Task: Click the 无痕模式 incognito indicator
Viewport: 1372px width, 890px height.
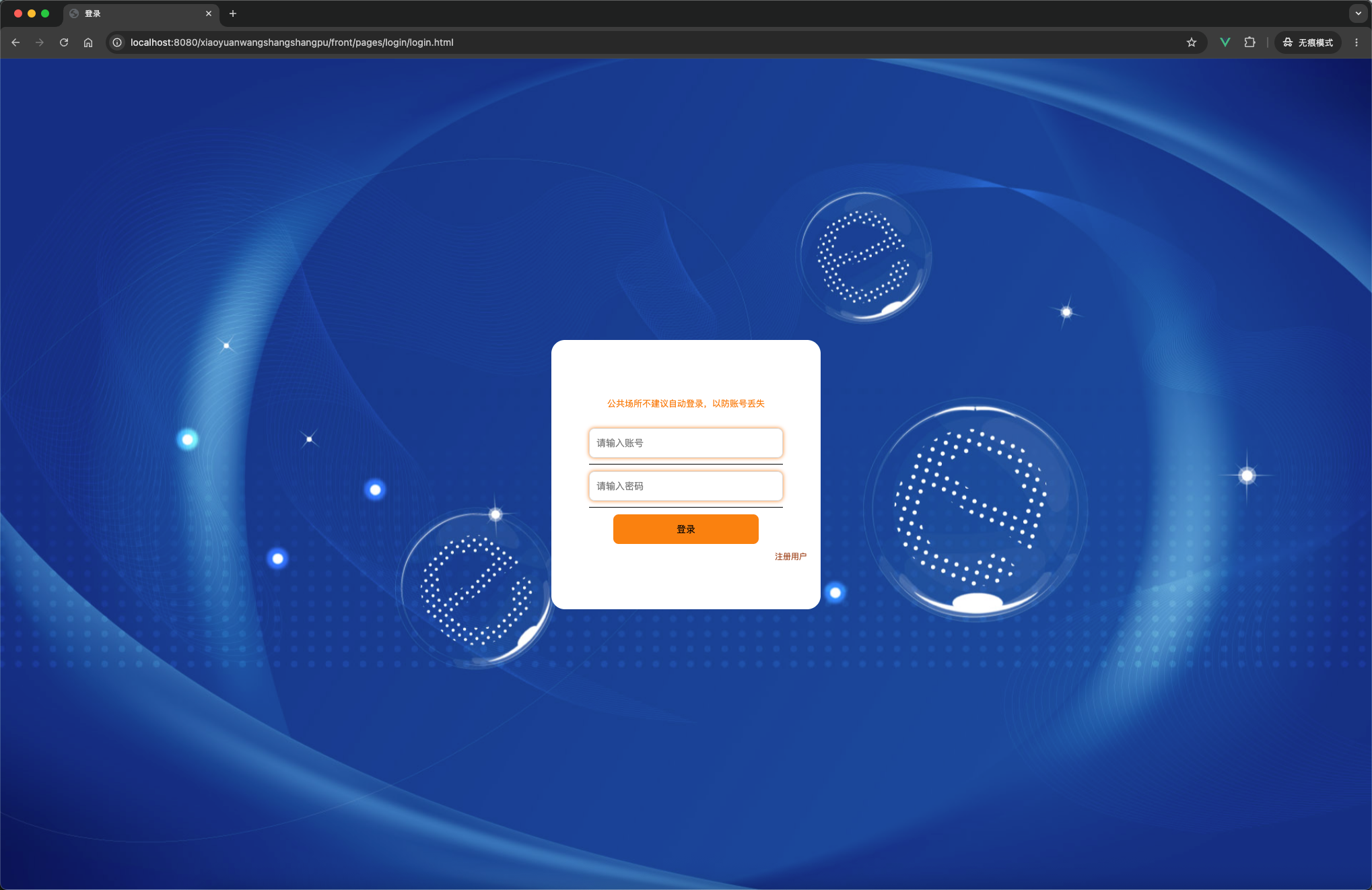Action: 1307,42
